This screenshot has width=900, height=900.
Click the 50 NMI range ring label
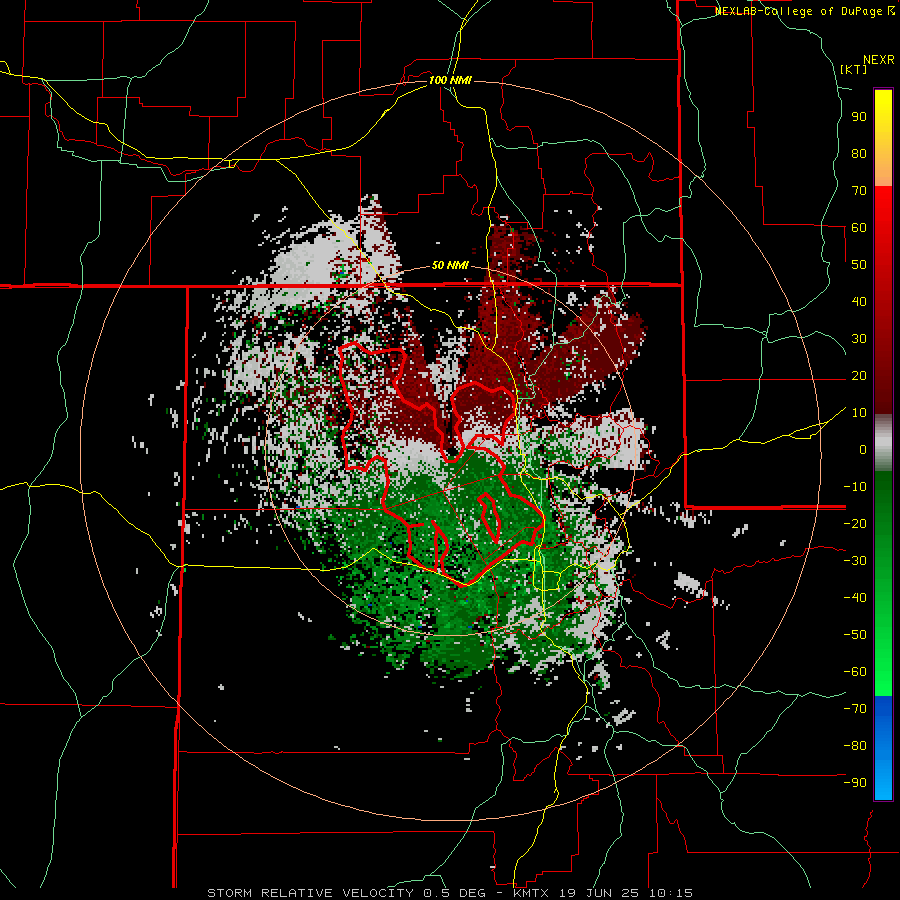tap(450, 265)
